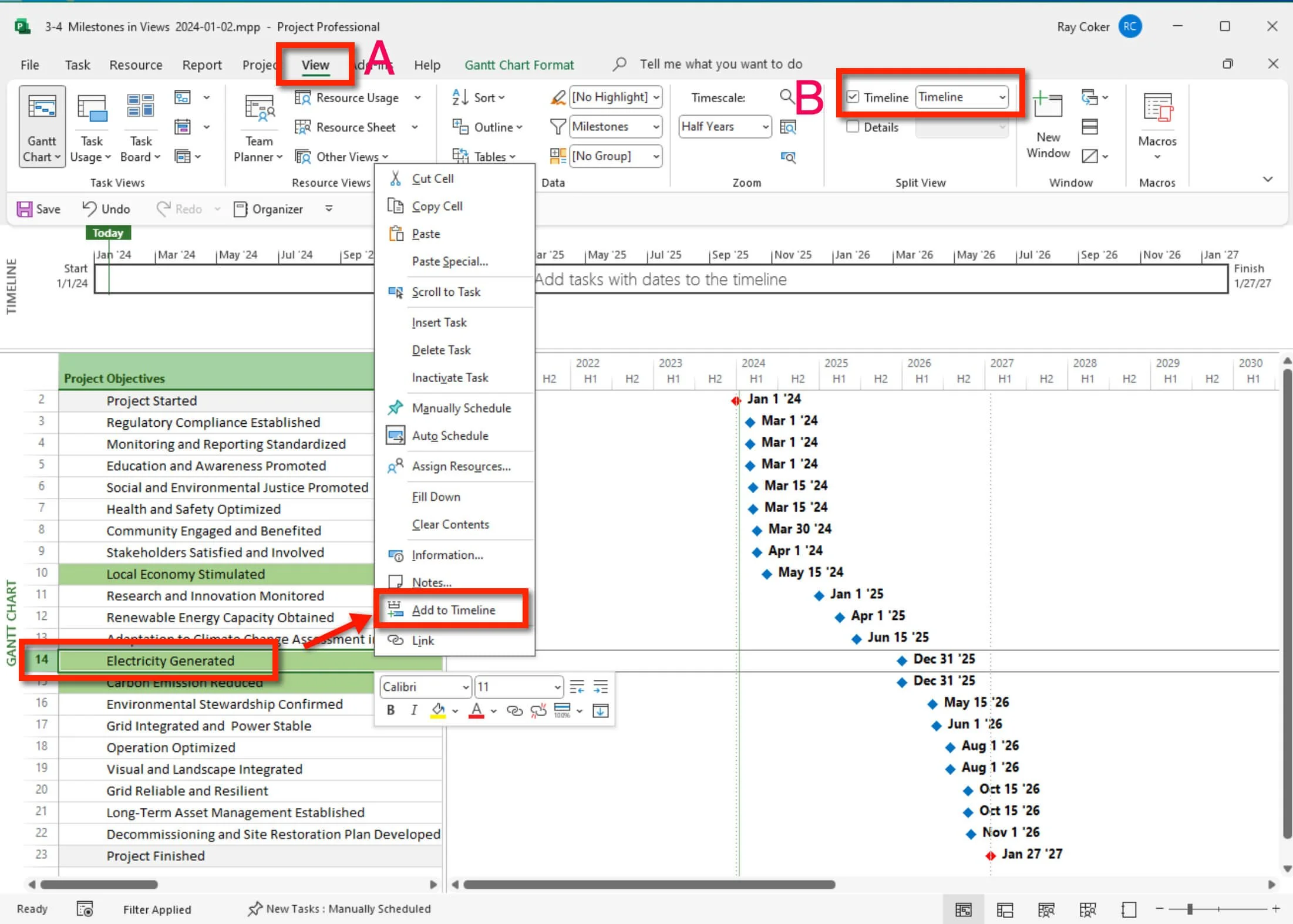
Task: Expand the Milestones filter dropdown
Action: click(x=656, y=127)
